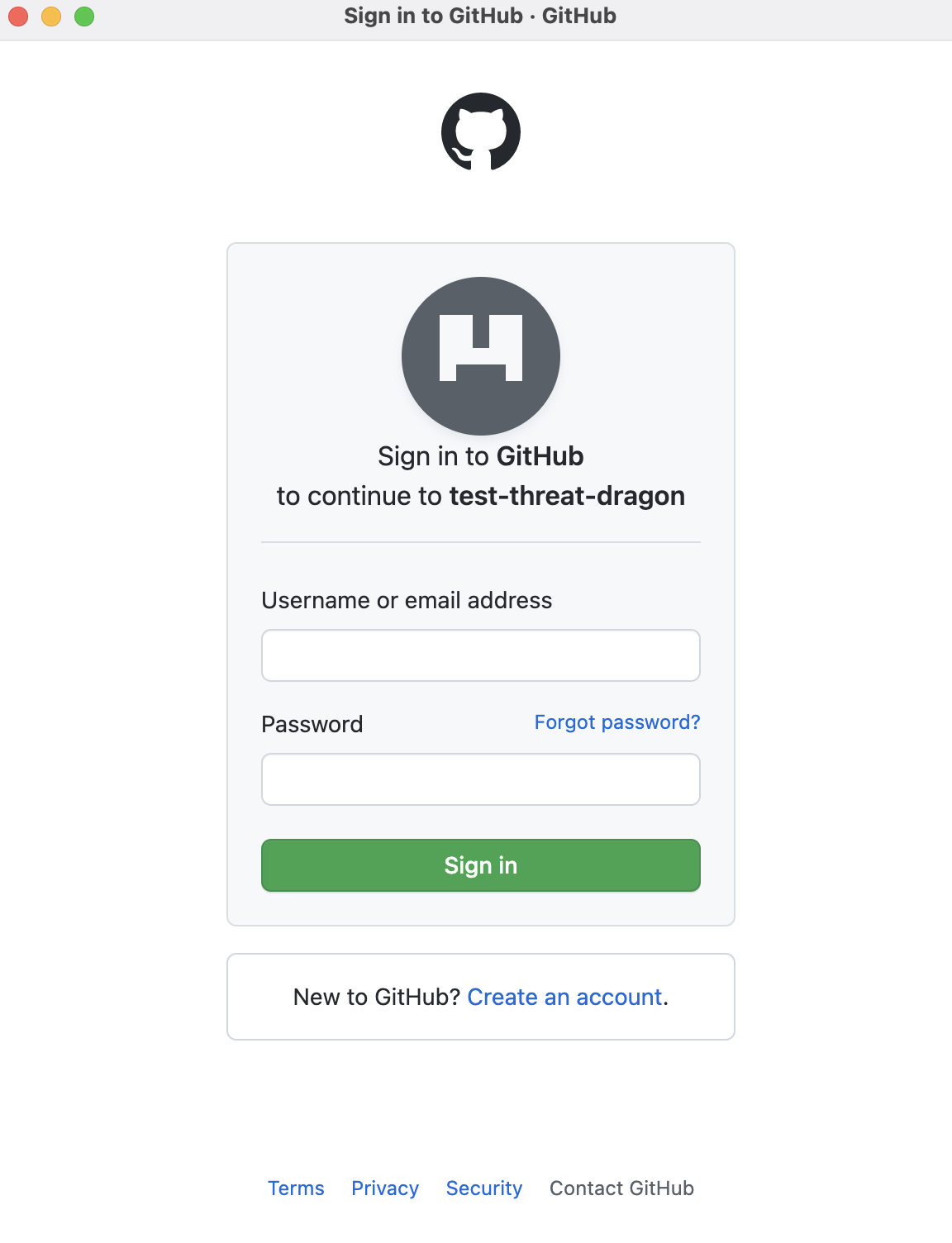Click Contact GitHub
Image resolution: width=952 pixels, height=1243 pixels.
tap(621, 1188)
